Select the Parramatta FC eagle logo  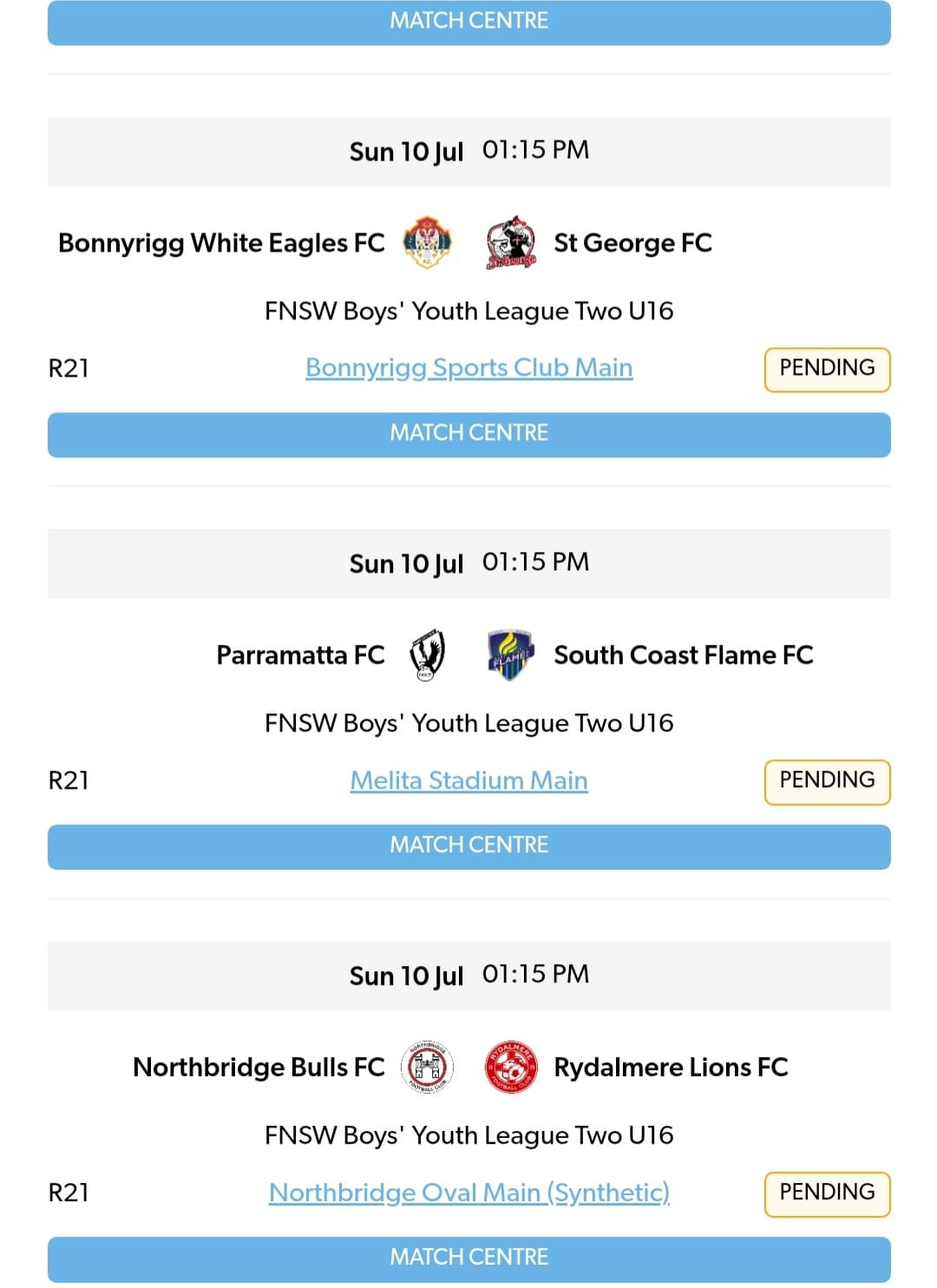click(424, 656)
